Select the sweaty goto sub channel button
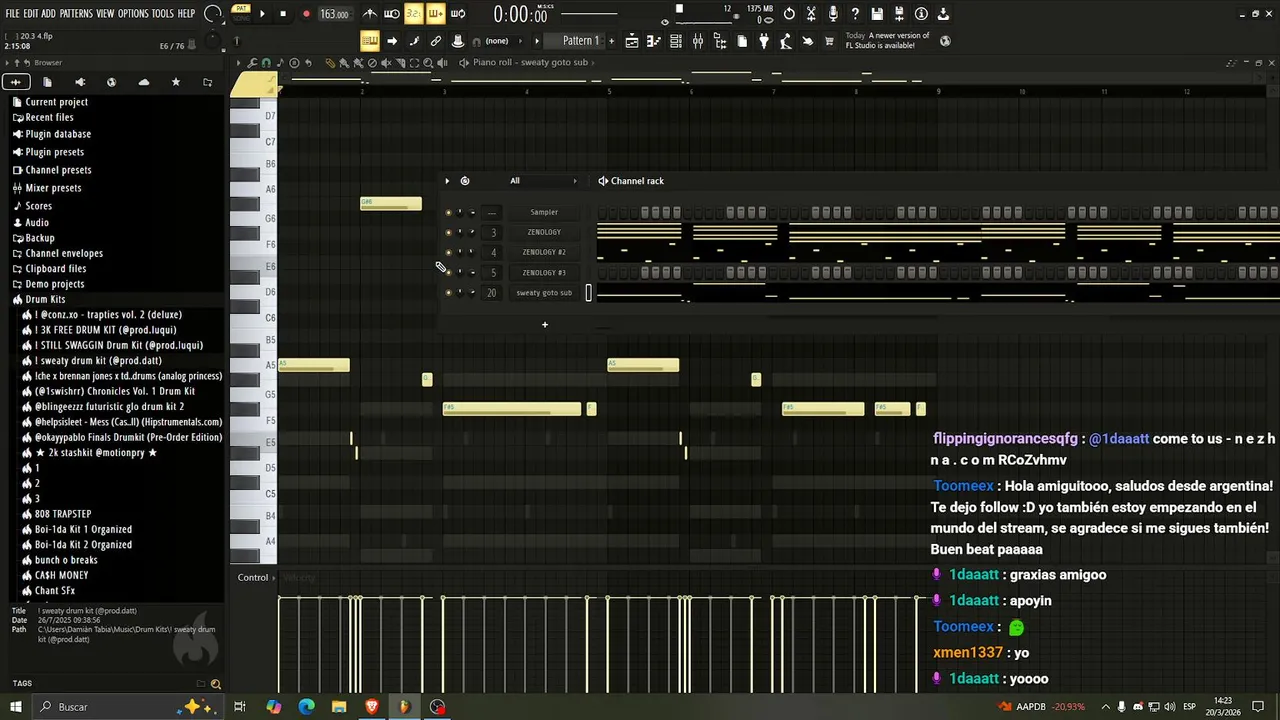The image size is (1280, 720). [544, 293]
